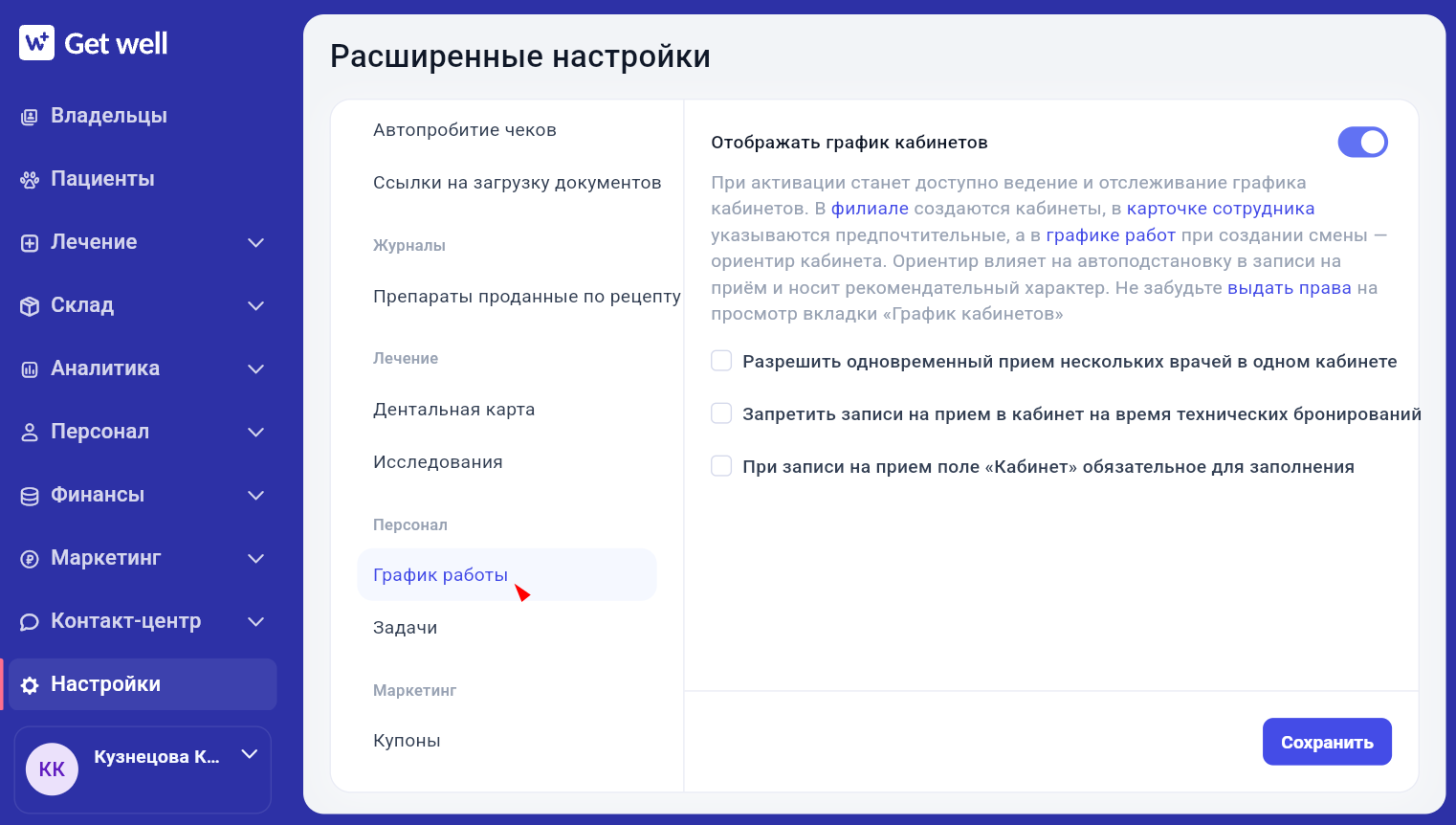Click the Аналитика chart icon

point(30,369)
